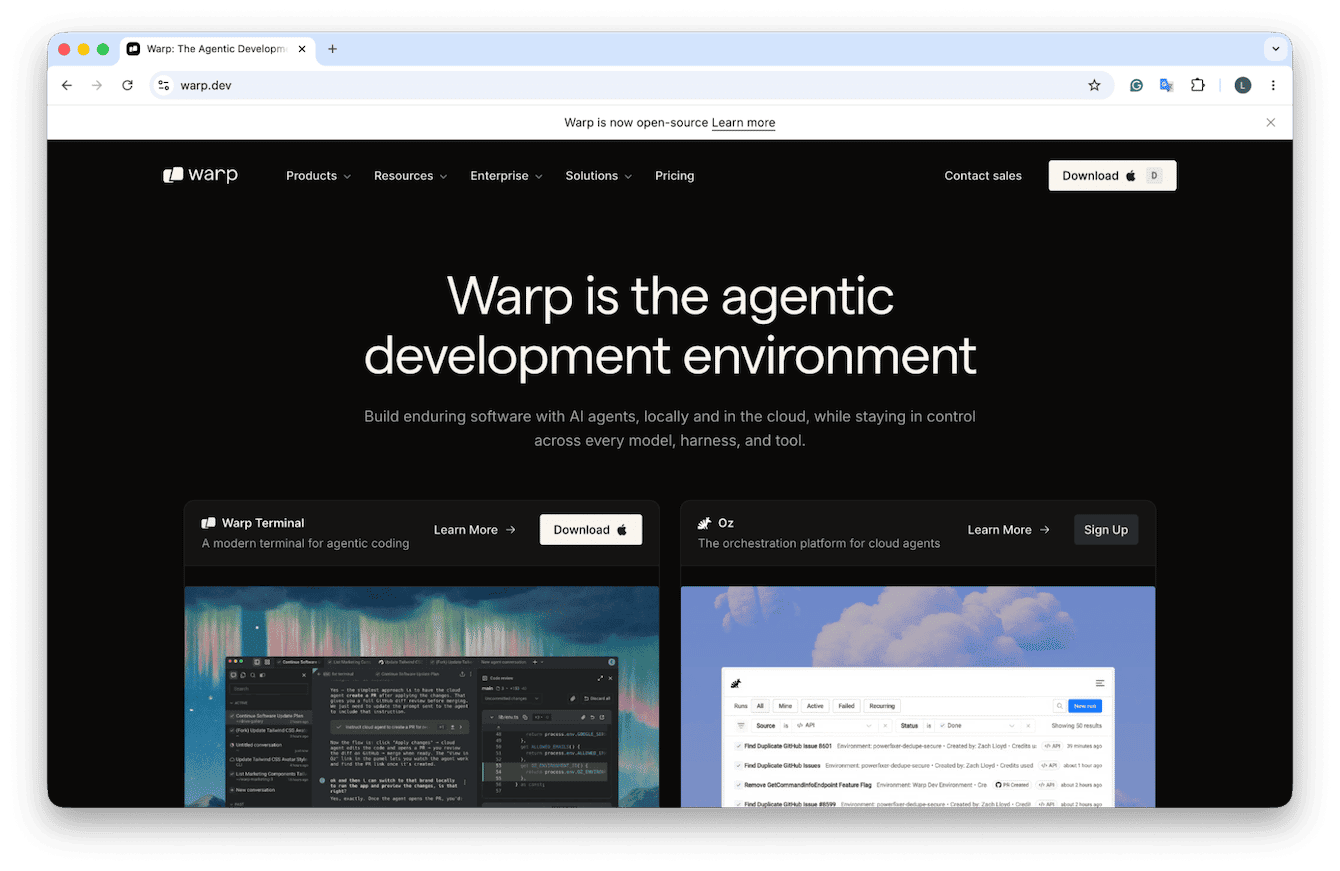The height and width of the screenshot is (871, 1340).
Task: Tick checkbox for Find Duplicate GitHub Issue 8601
Action: (739, 746)
